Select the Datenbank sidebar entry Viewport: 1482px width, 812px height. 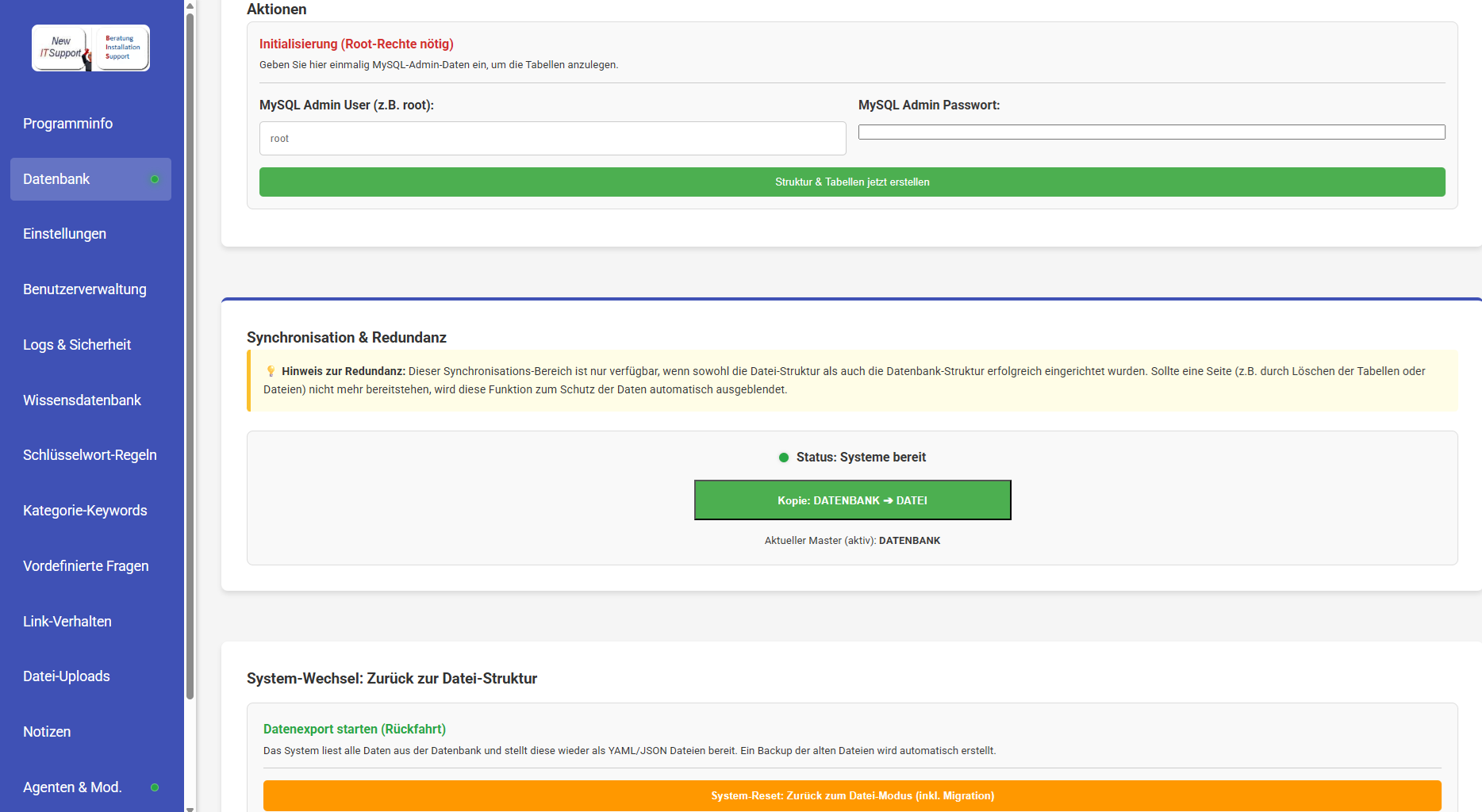pyautogui.click(x=56, y=179)
